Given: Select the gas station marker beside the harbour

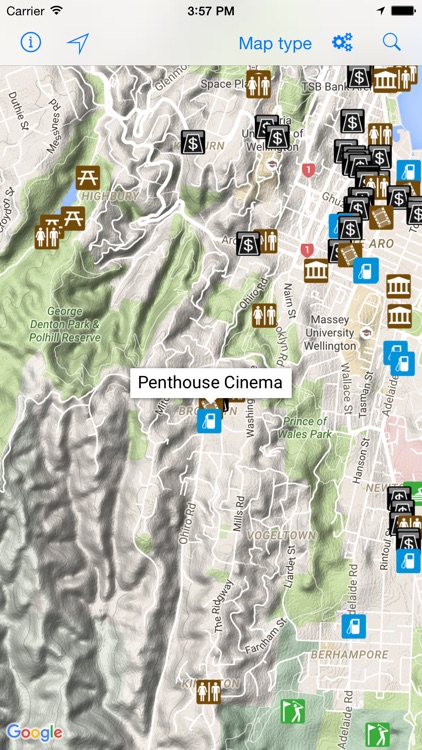Looking at the screenshot, I should click(x=409, y=172).
